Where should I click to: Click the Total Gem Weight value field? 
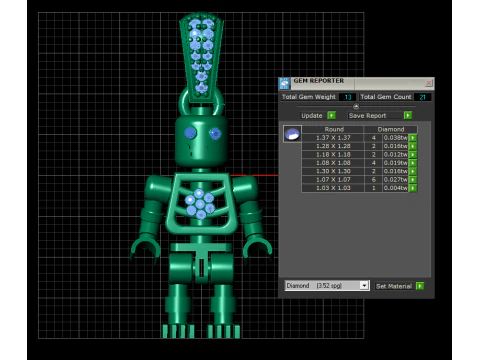pyautogui.click(x=347, y=97)
